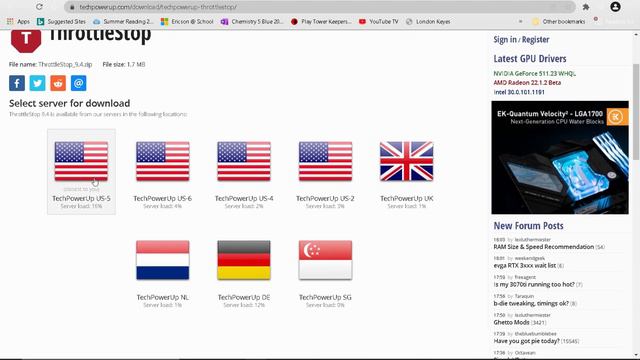
Task: Open the Intel 30.0.101.1191 driver link
Action: (519, 92)
